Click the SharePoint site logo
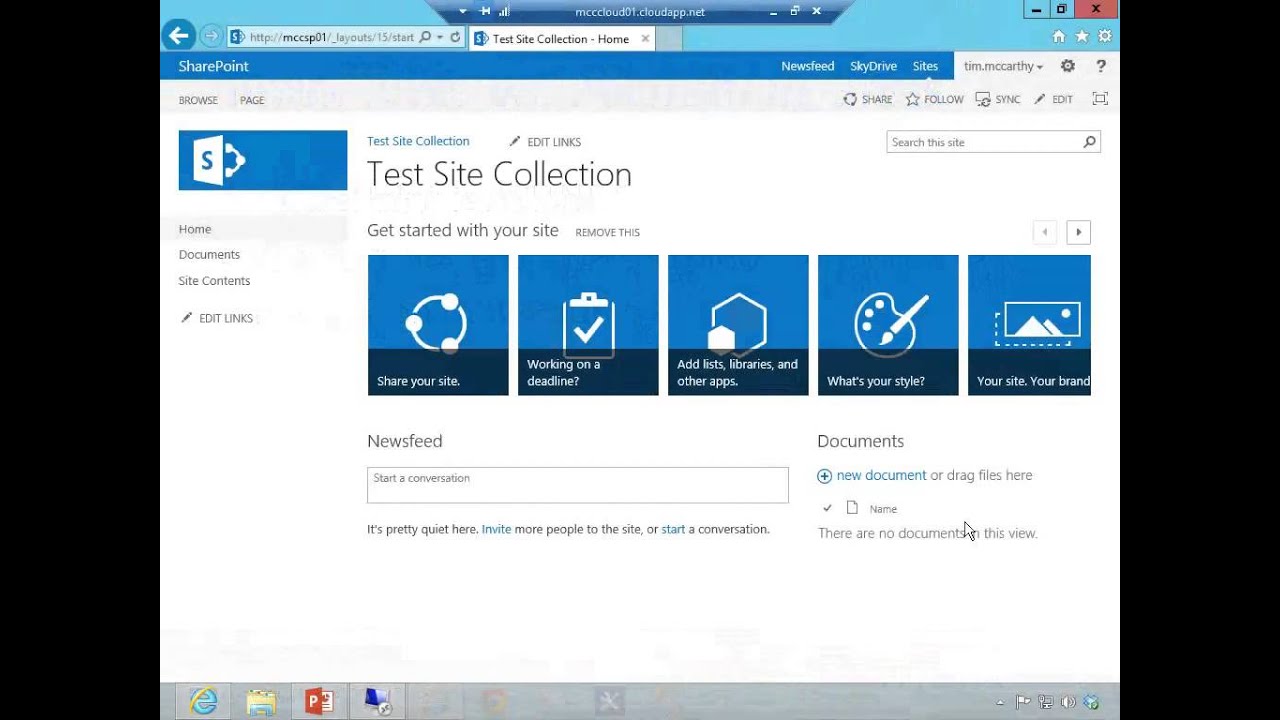This screenshot has width=1280, height=720. [x=263, y=160]
